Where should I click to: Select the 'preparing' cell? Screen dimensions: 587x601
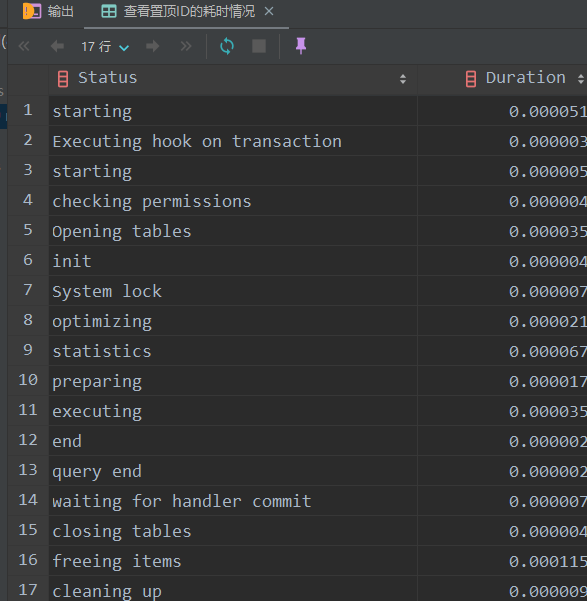pyautogui.click(x=233, y=381)
